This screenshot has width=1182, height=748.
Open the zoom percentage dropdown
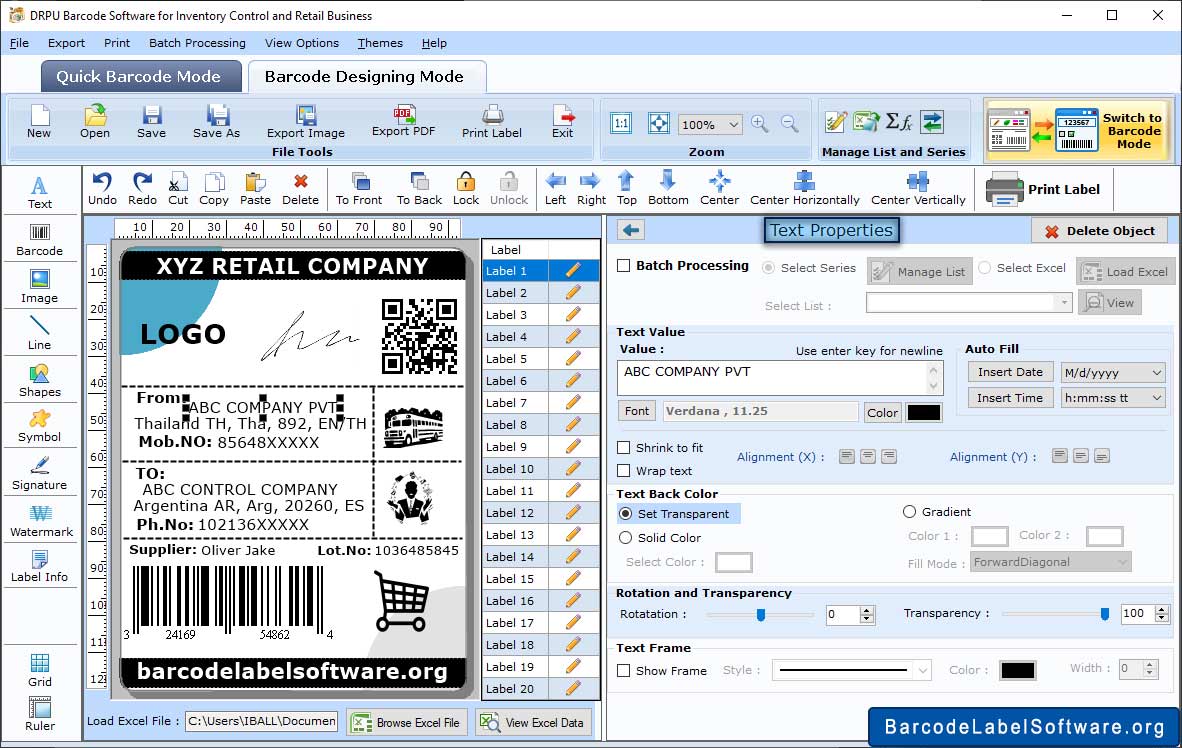[733, 124]
